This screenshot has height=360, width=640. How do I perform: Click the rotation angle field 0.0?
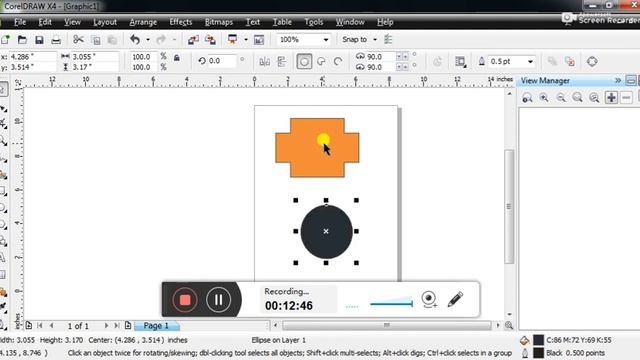222,61
